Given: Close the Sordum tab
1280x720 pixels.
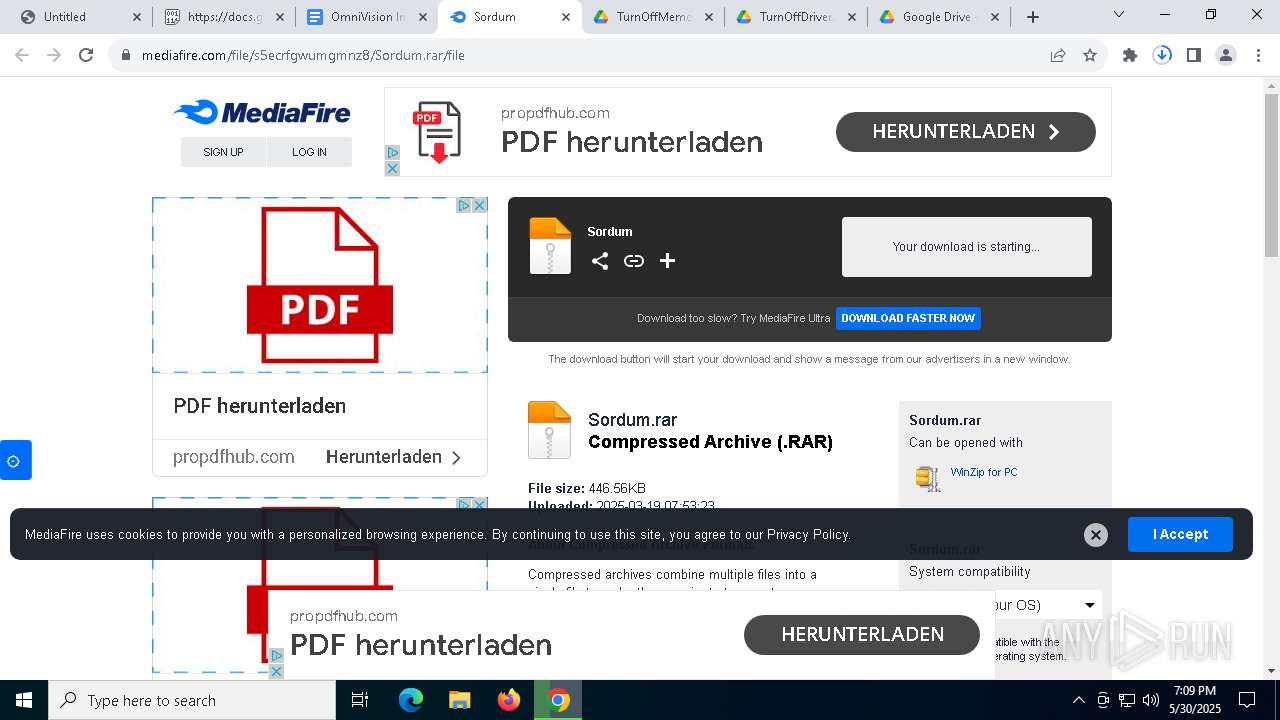Looking at the screenshot, I should (566, 17).
